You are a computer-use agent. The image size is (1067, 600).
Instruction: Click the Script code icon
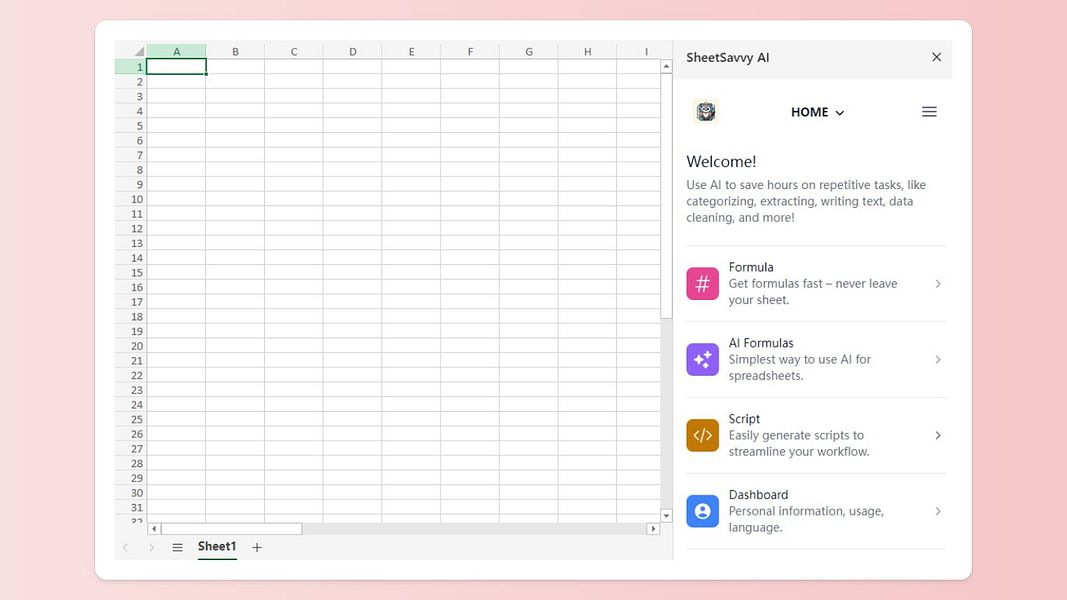pos(701,435)
